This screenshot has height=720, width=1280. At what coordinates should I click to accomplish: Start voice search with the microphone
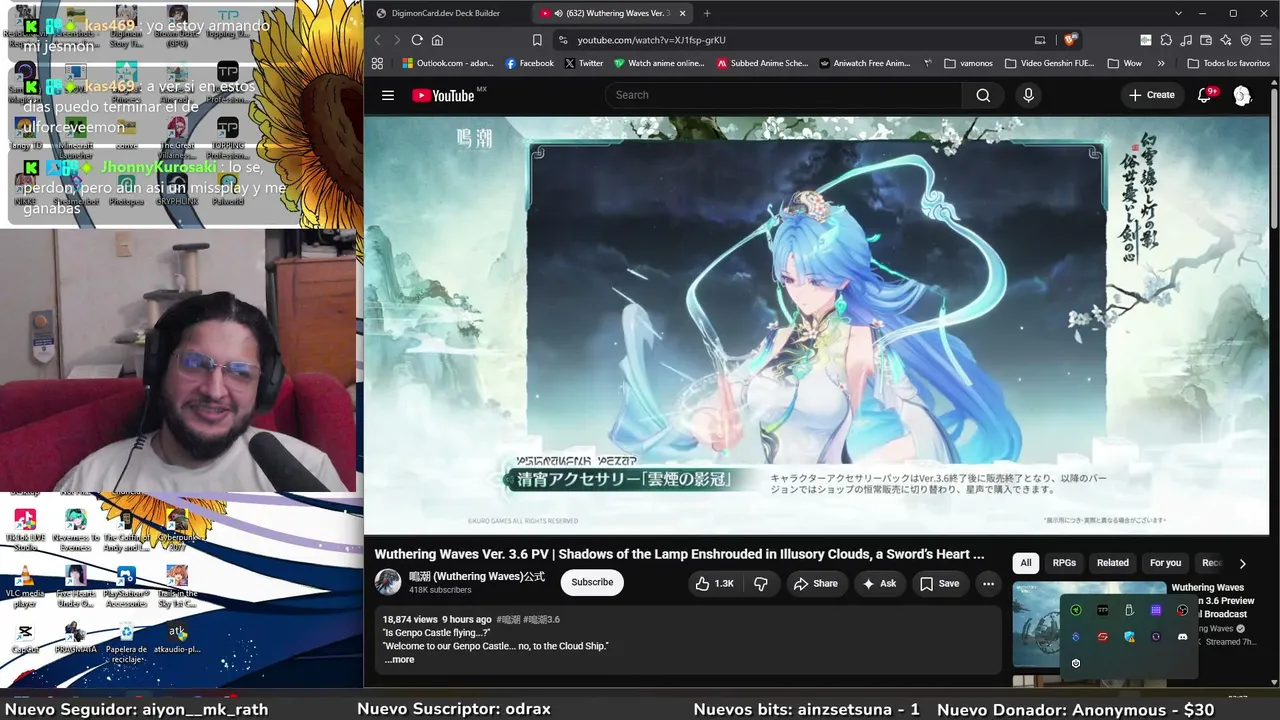(x=1028, y=95)
